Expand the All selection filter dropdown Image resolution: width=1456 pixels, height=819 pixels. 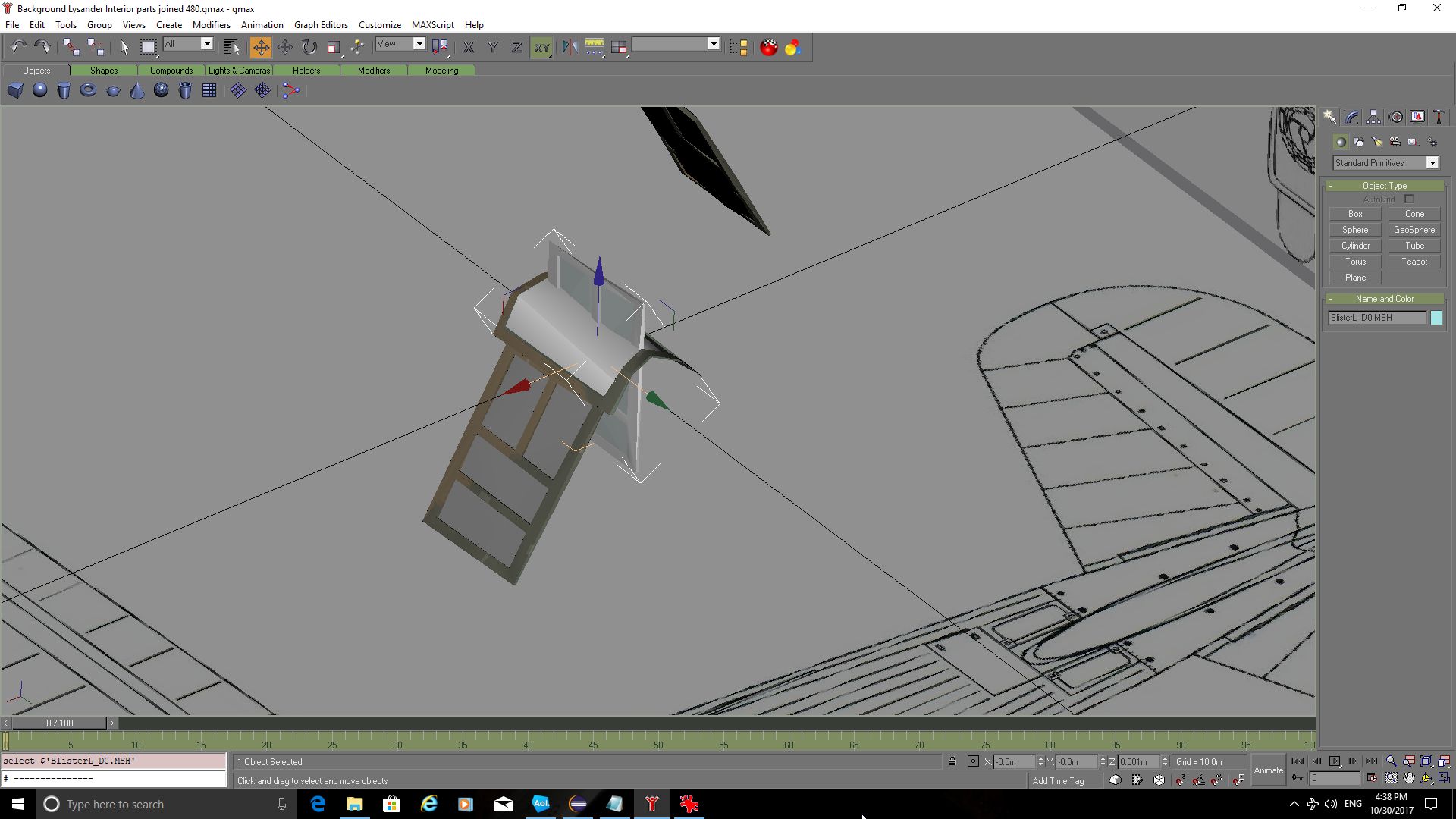206,44
